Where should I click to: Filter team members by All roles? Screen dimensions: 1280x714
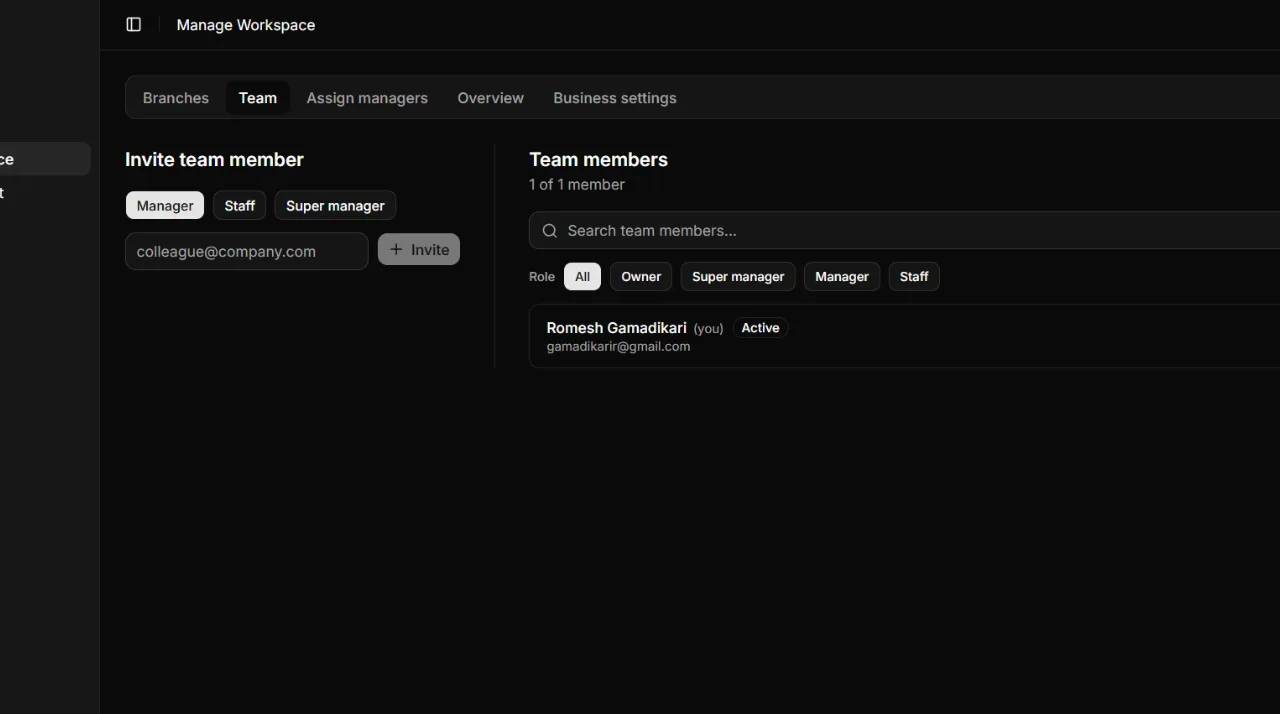point(583,277)
